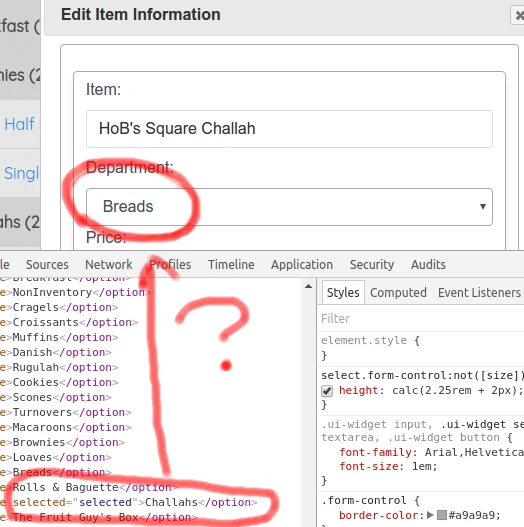The width and height of the screenshot is (524, 527).
Task: Select the Macaroons option line
Action: [x=66, y=427]
